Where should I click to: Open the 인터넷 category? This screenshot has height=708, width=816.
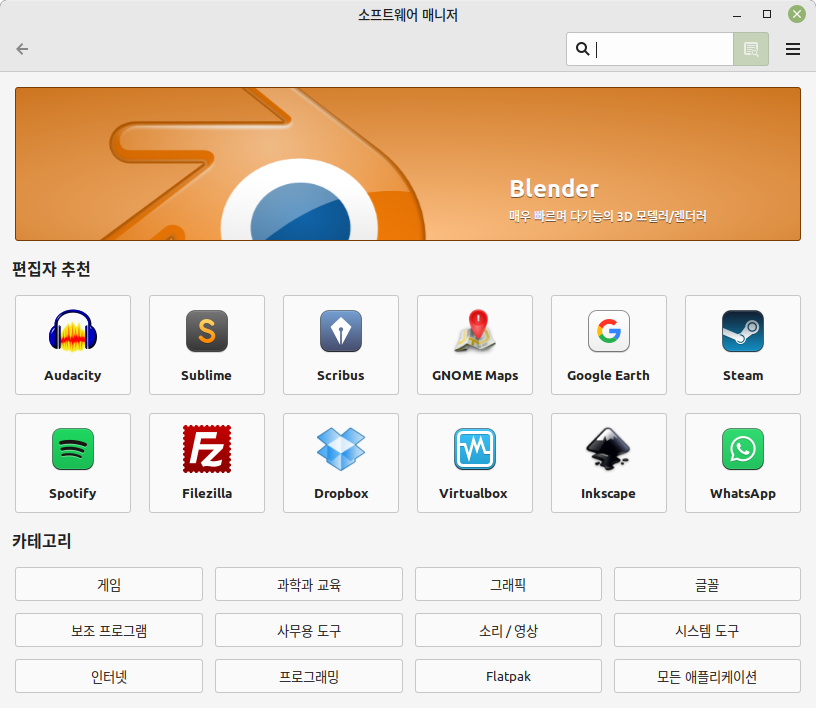click(x=109, y=676)
